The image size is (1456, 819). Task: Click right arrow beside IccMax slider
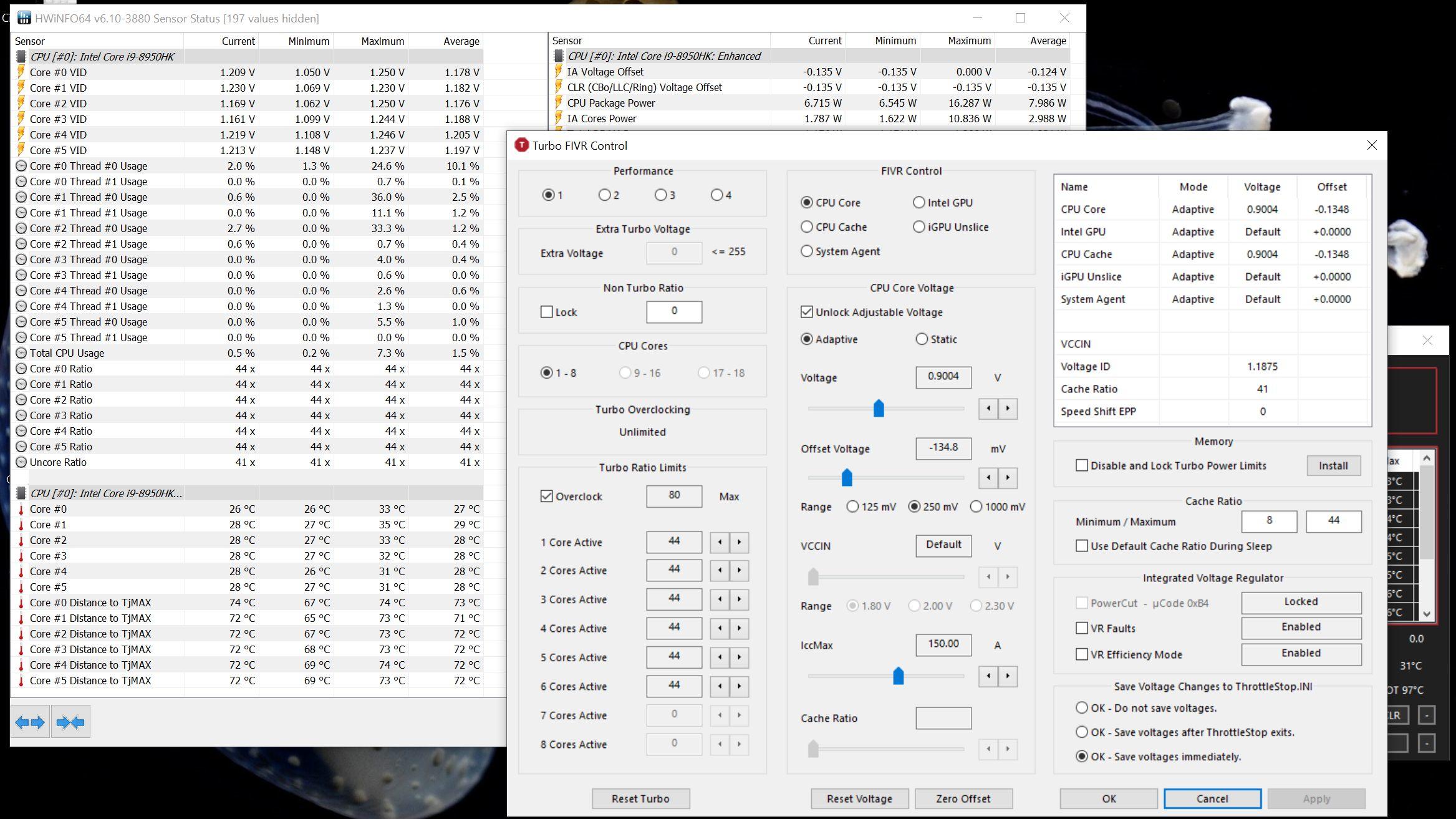pos(1008,676)
